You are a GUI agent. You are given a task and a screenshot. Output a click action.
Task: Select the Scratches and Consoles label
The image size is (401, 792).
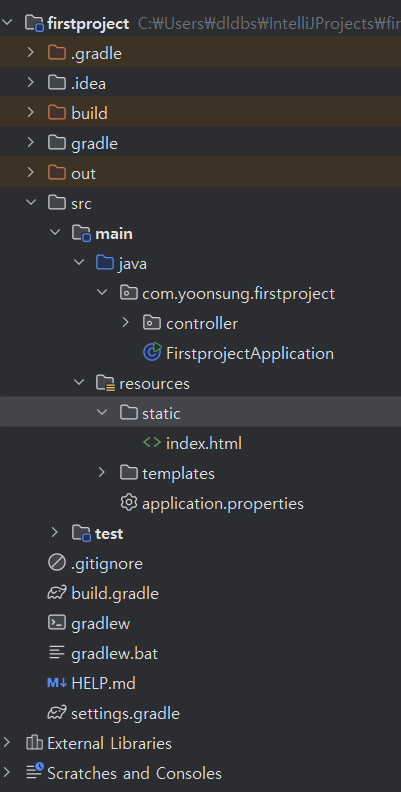click(x=134, y=773)
